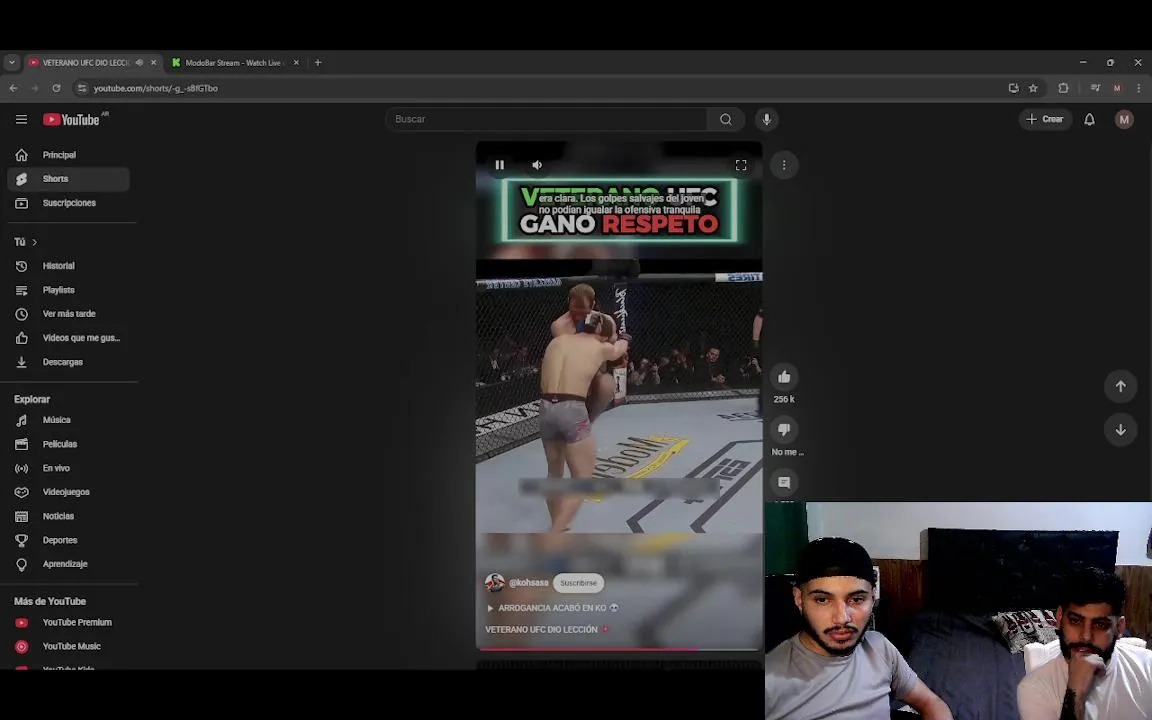The width and height of the screenshot is (1152, 720).
Task: Switch to the ModoBar Stream browser tab
Action: [234, 62]
